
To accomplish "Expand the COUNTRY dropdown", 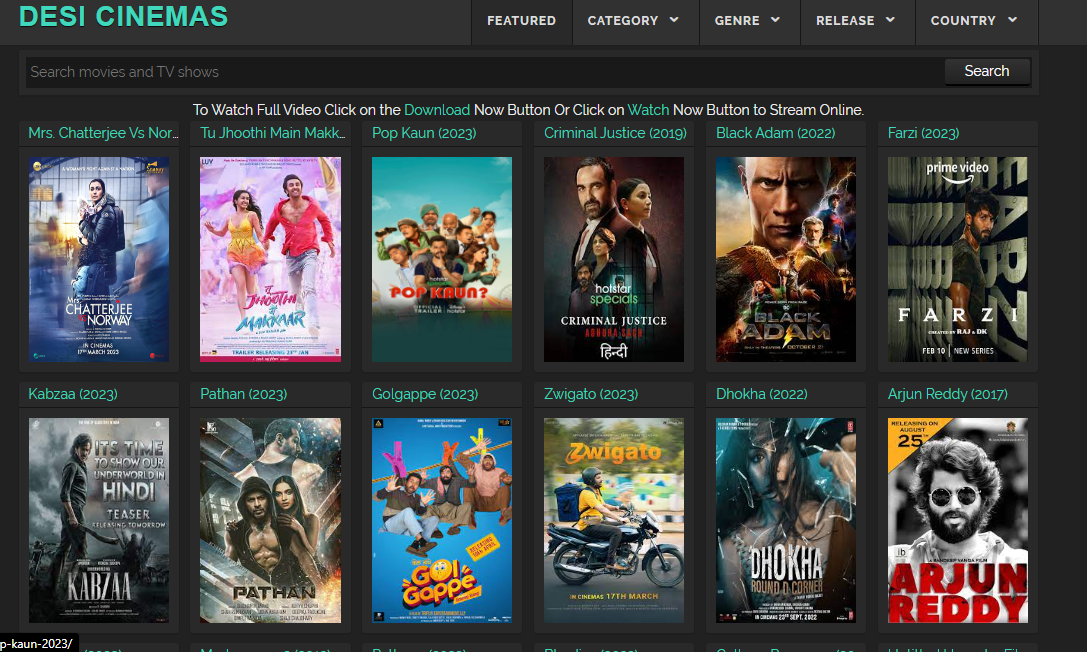I will [975, 20].
